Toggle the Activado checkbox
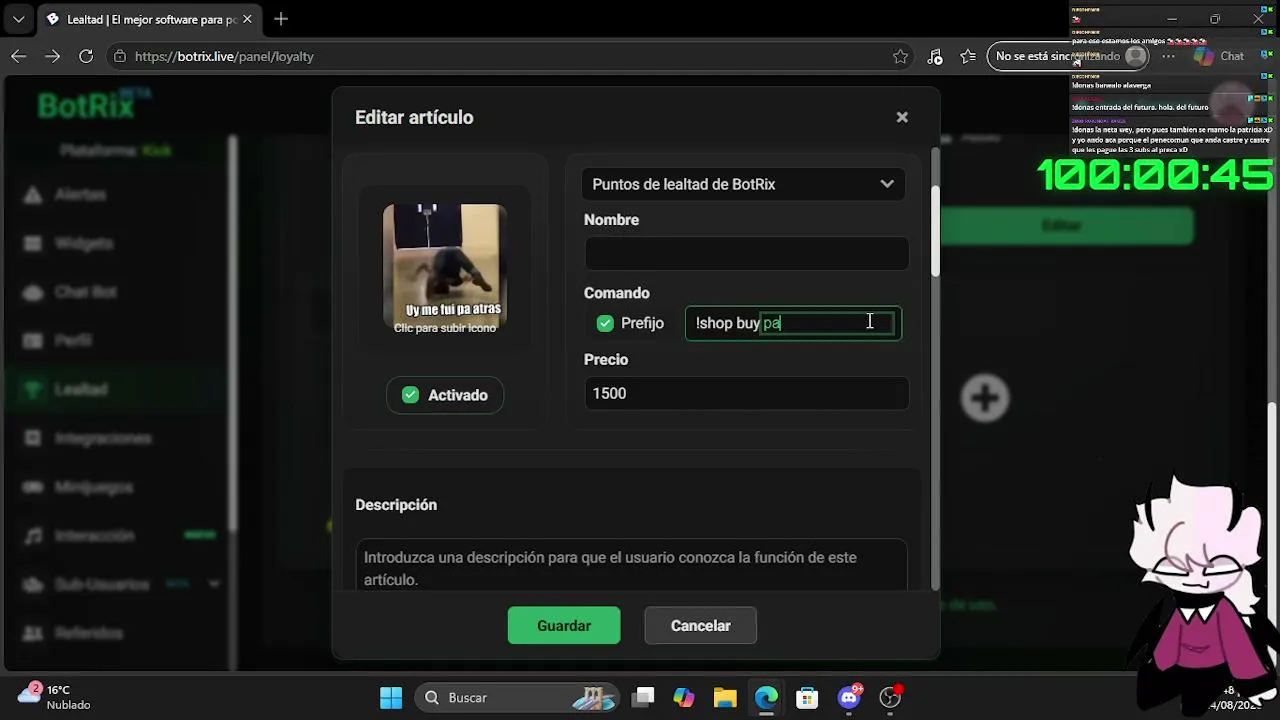Screen dimensions: 1280x720 point(410,395)
